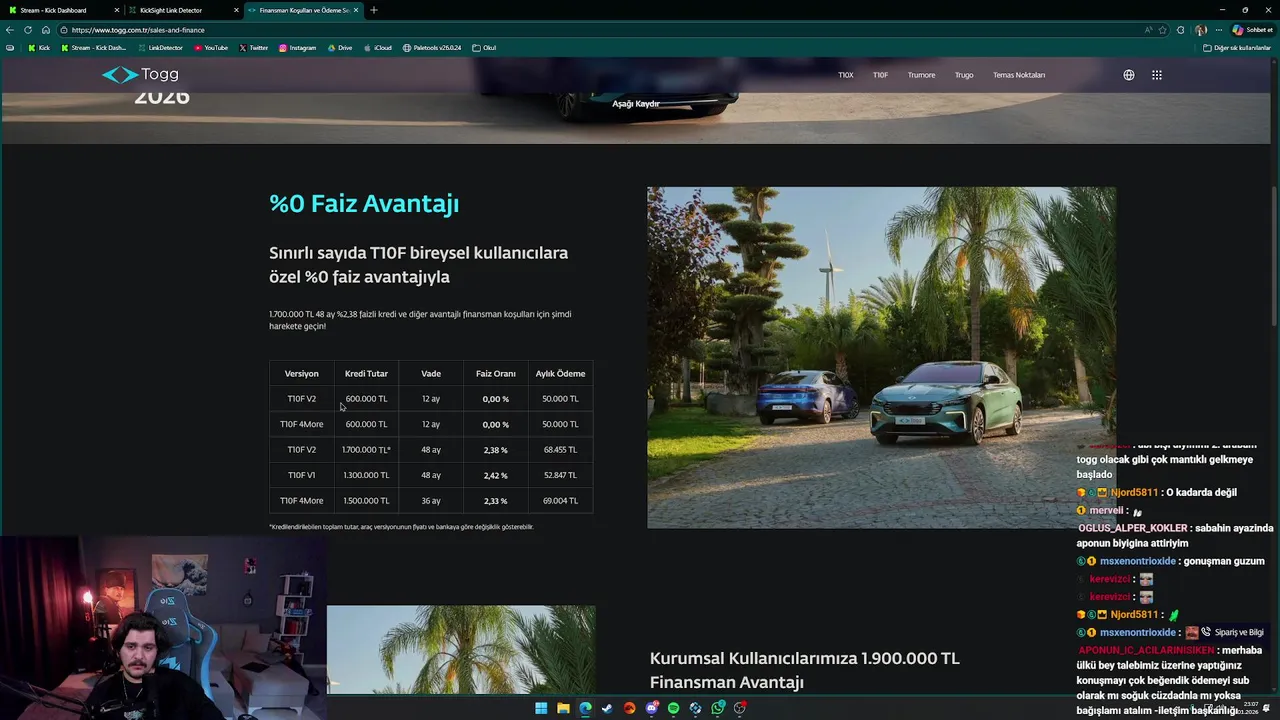
Task: Click the browser home icon
Action: pos(46,30)
